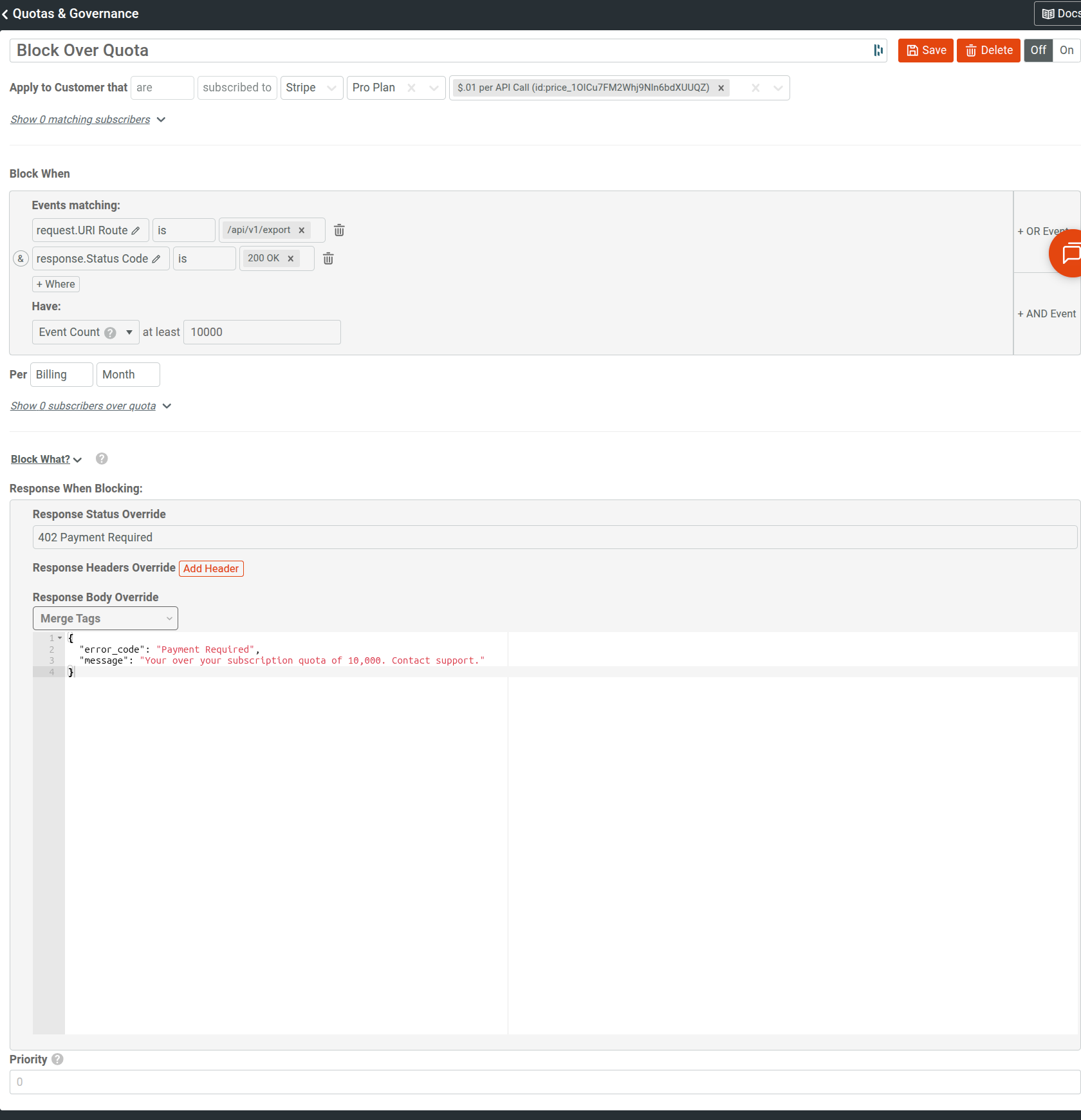The height and width of the screenshot is (1120, 1081).
Task: Open help for Priority
Action: point(57,1059)
